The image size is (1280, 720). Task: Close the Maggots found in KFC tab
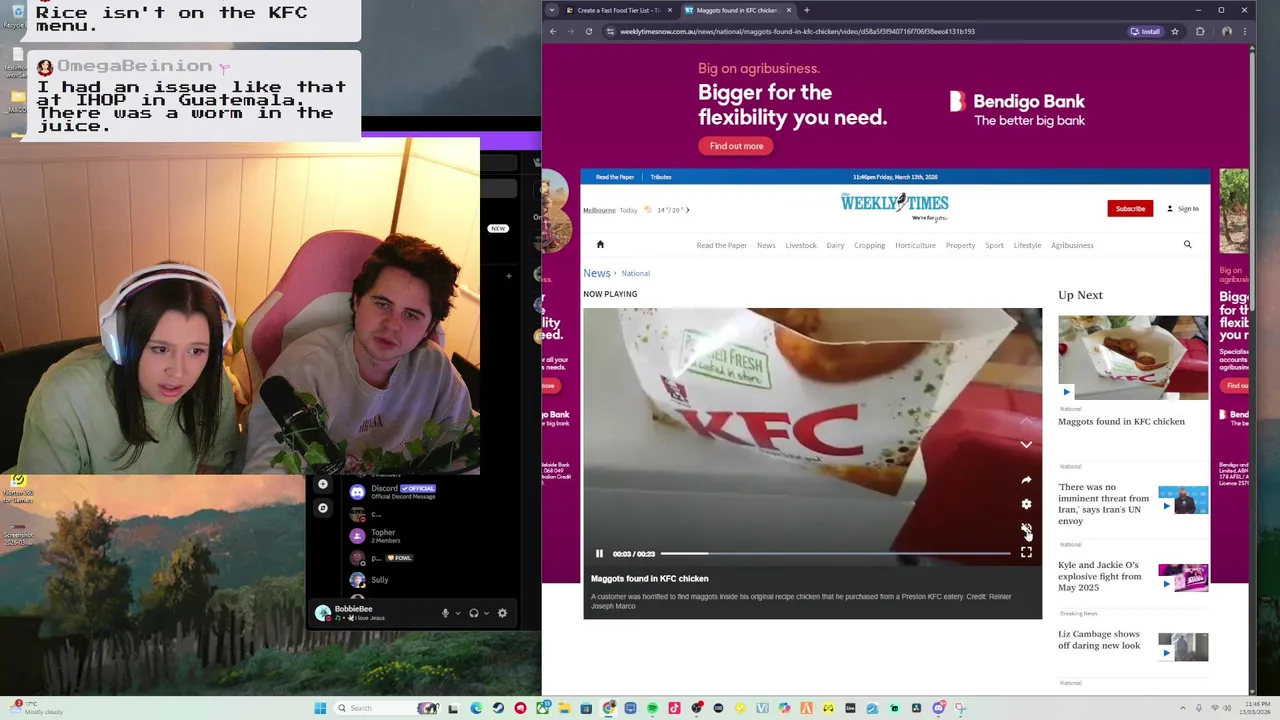(789, 10)
